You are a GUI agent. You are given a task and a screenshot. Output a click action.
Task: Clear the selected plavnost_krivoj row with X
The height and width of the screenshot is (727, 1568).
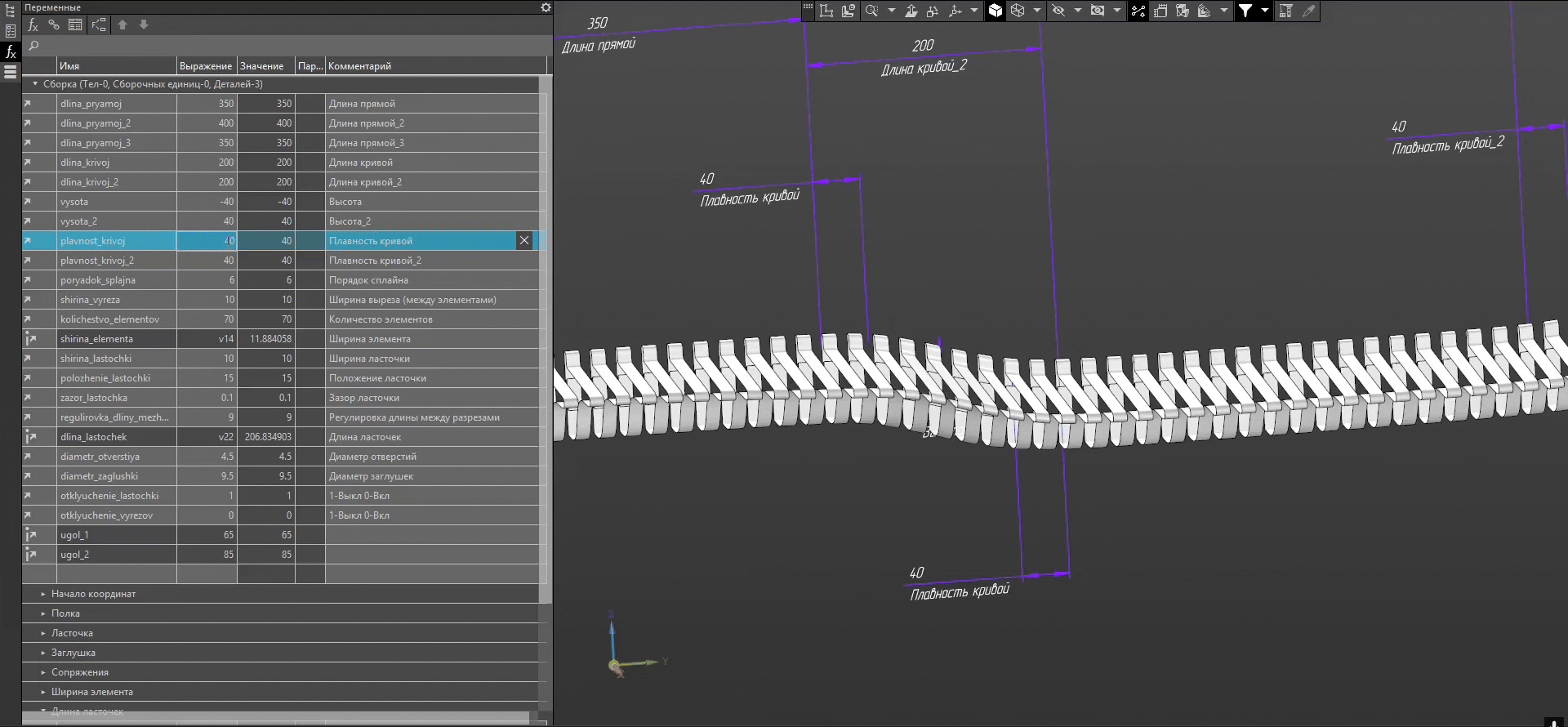point(524,240)
